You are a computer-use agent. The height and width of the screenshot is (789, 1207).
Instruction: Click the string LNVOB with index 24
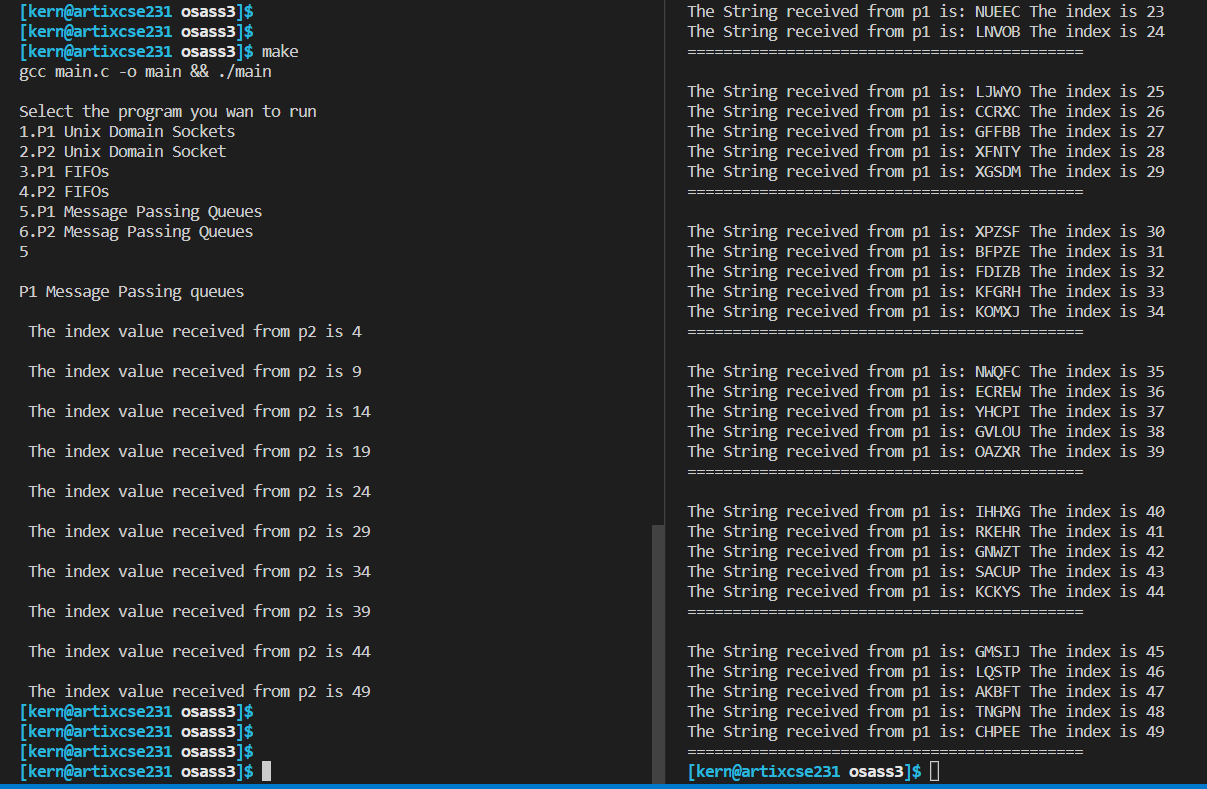click(x=998, y=31)
